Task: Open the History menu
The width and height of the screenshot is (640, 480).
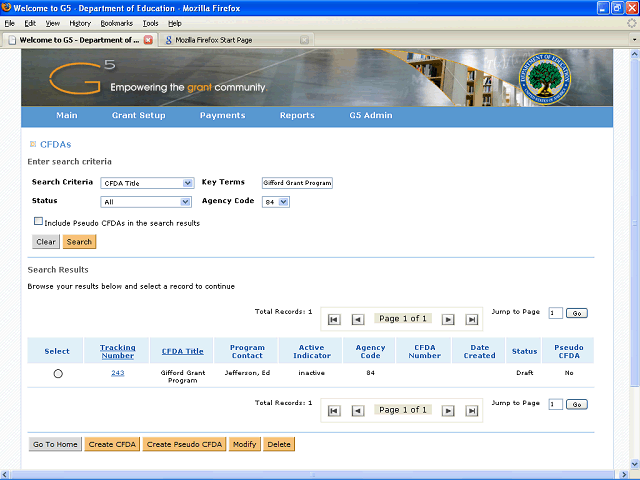Action: tap(80, 23)
